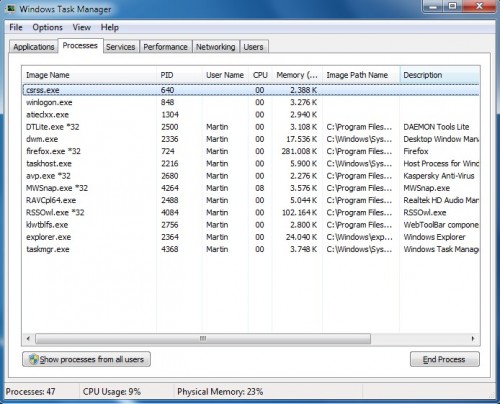The image size is (500, 404).
Task: Select the RSSOwl.exe *32 process
Action: (x=252, y=213)
